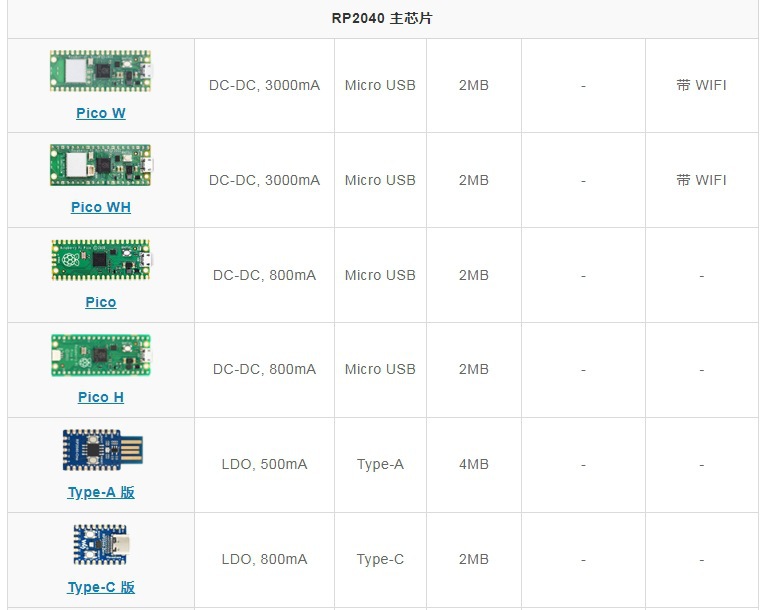
Task: Select 2MB in Pico H row
Action: click(474, 369)
